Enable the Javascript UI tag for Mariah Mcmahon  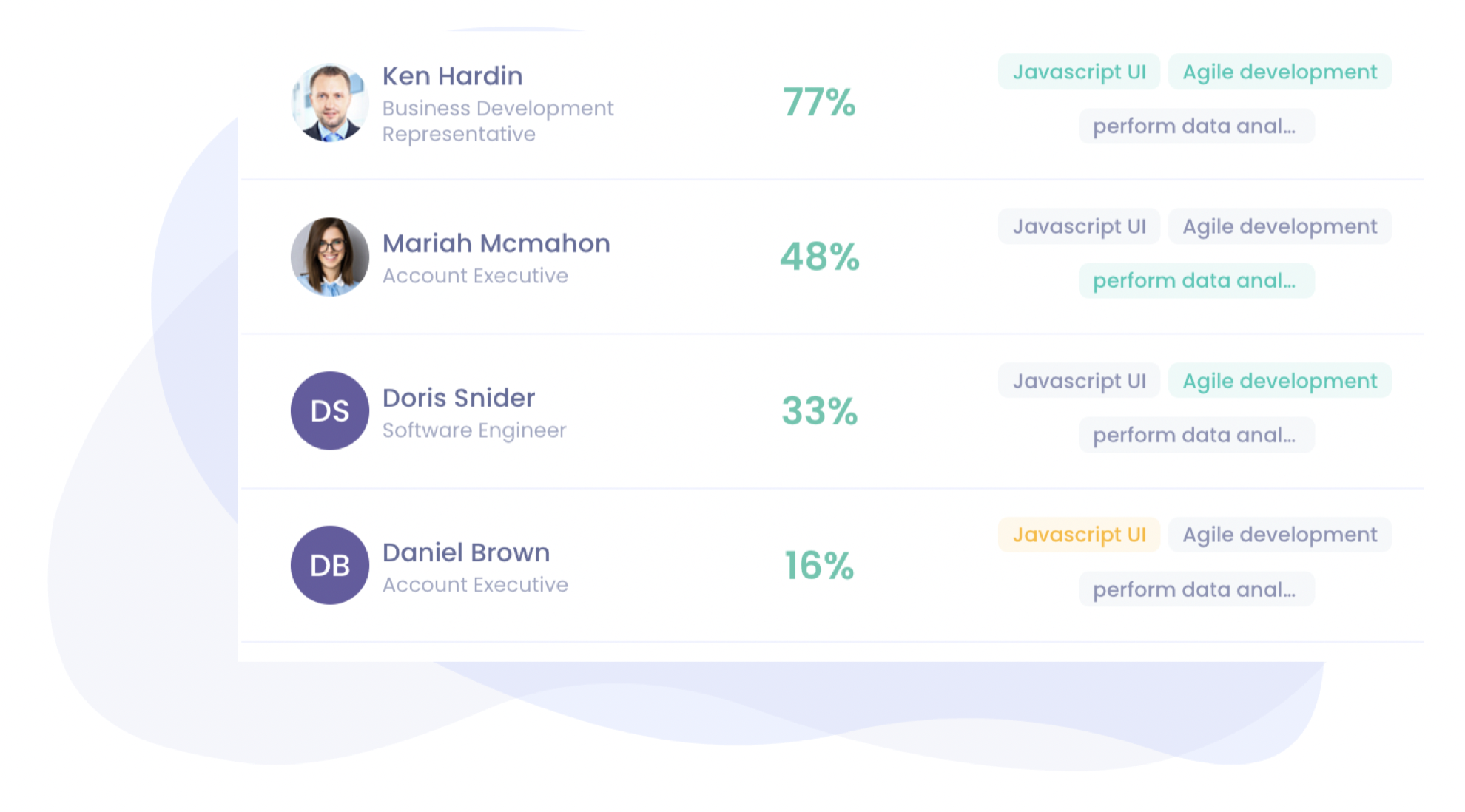1078,226
